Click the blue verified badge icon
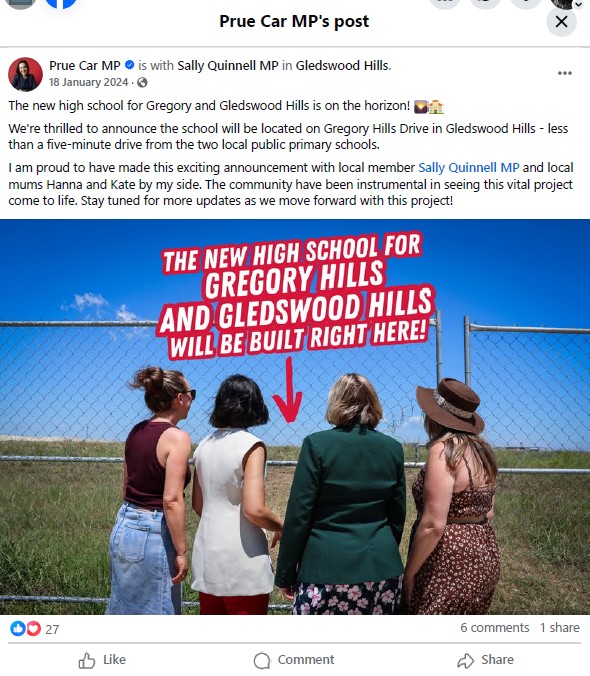 pos(129,65)
